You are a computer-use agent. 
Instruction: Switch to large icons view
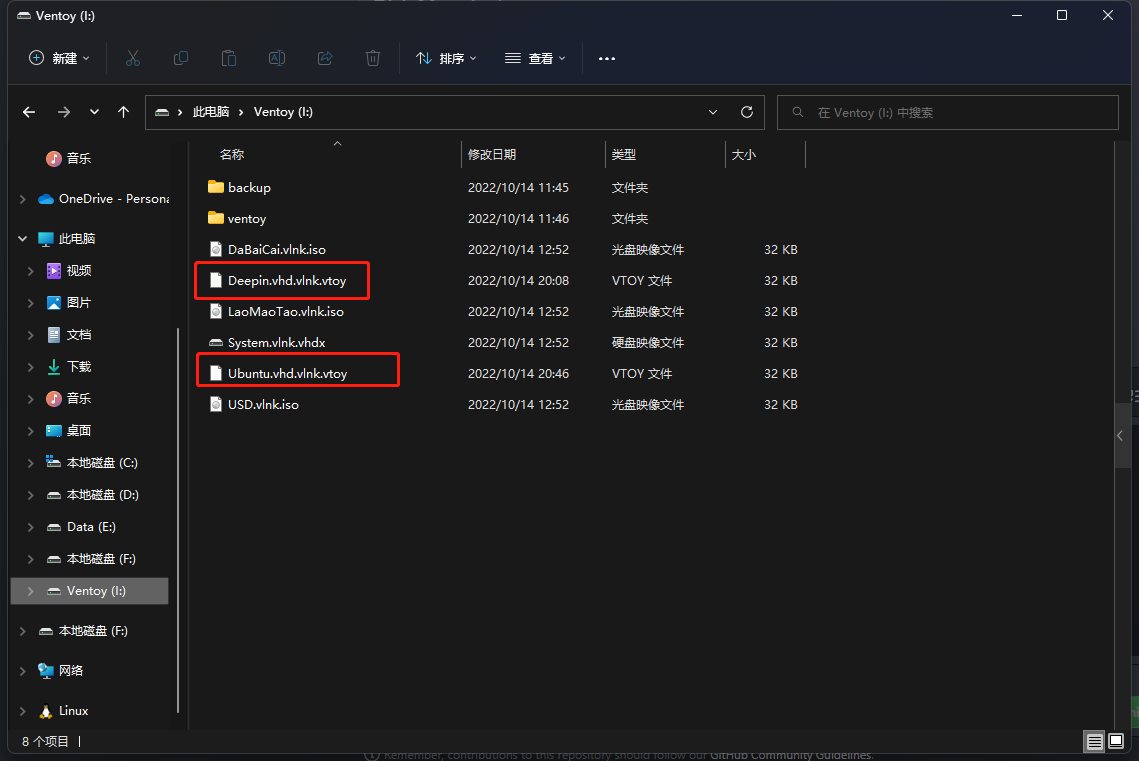click(1116, 741)
